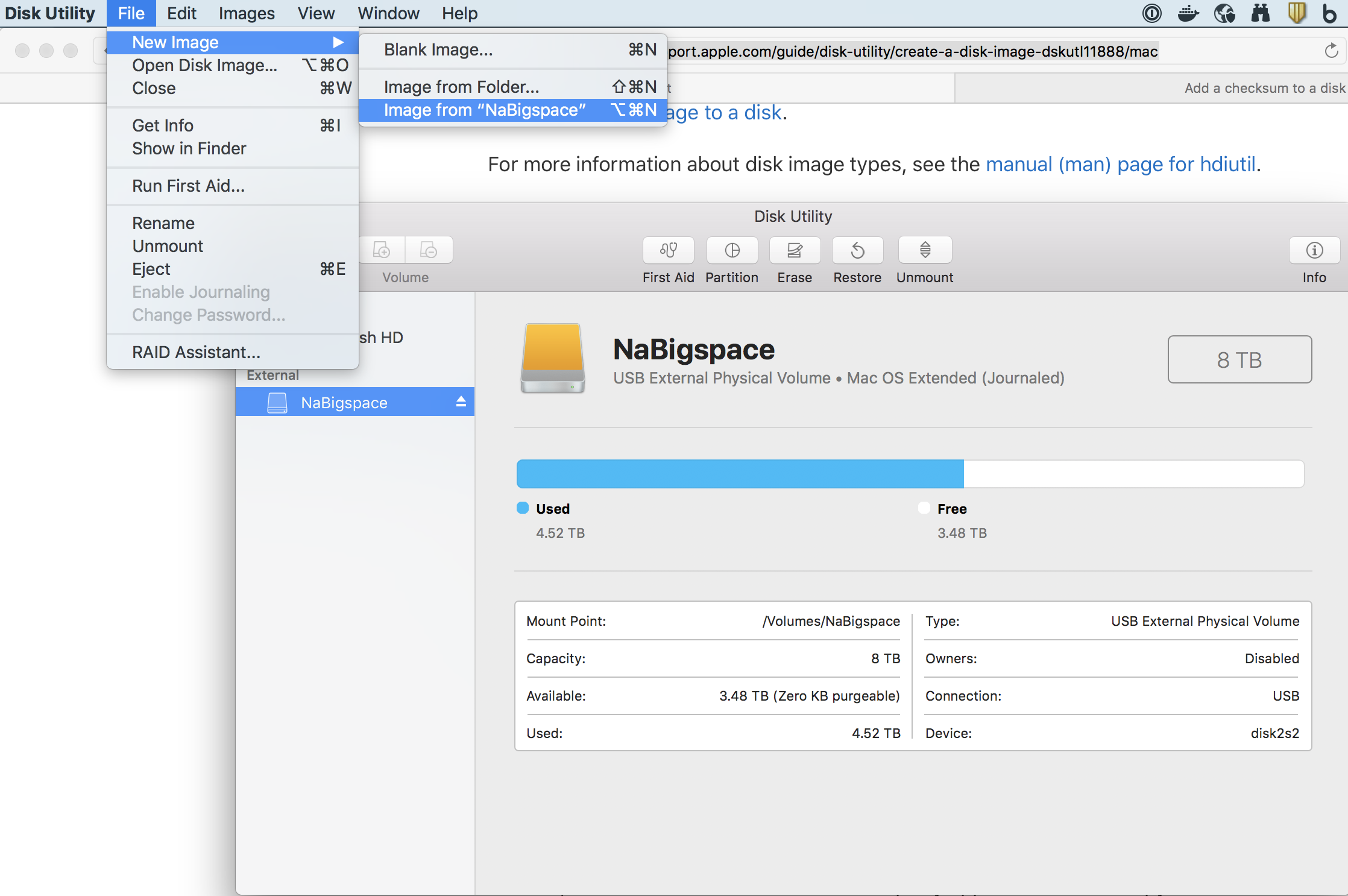Click the 8 TB capacity box
Image resolution: width=1348 pixels, height=896 pixels.
click(x=1239, y=359)
